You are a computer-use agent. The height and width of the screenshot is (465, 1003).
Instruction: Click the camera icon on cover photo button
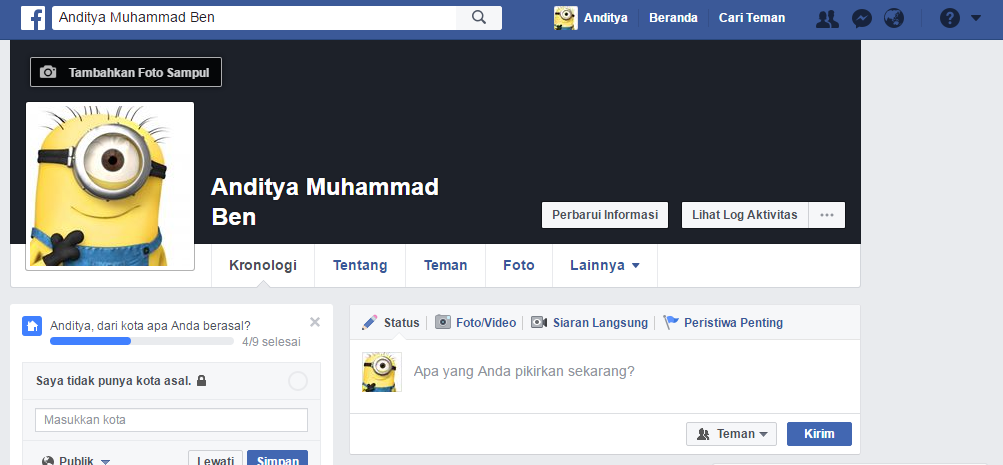[48, 72]
